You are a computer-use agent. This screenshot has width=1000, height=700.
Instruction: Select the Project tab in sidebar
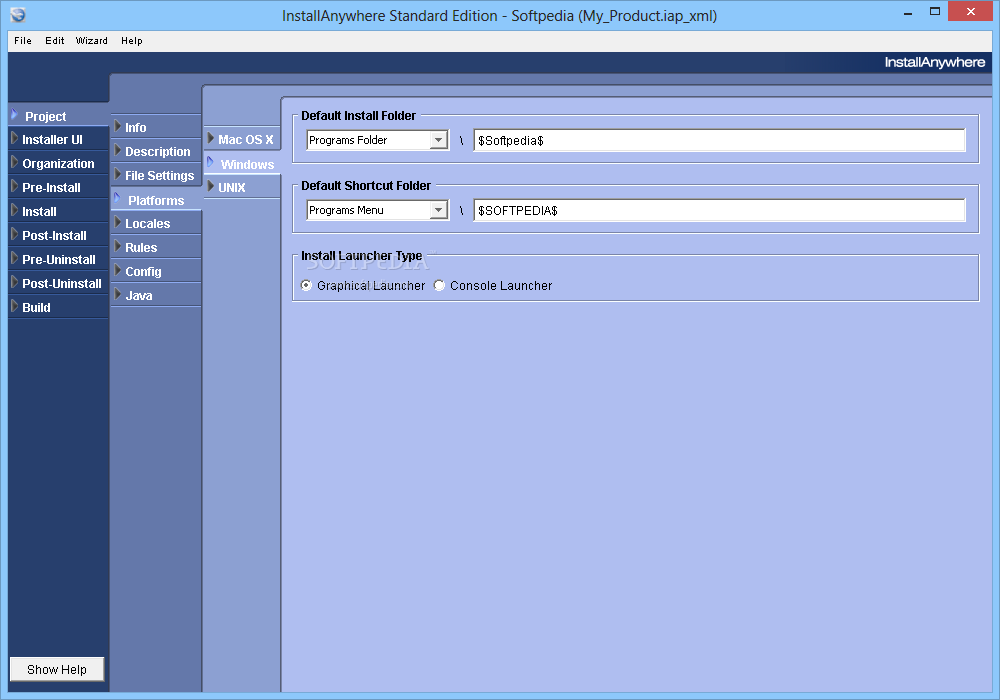[58, 116]
